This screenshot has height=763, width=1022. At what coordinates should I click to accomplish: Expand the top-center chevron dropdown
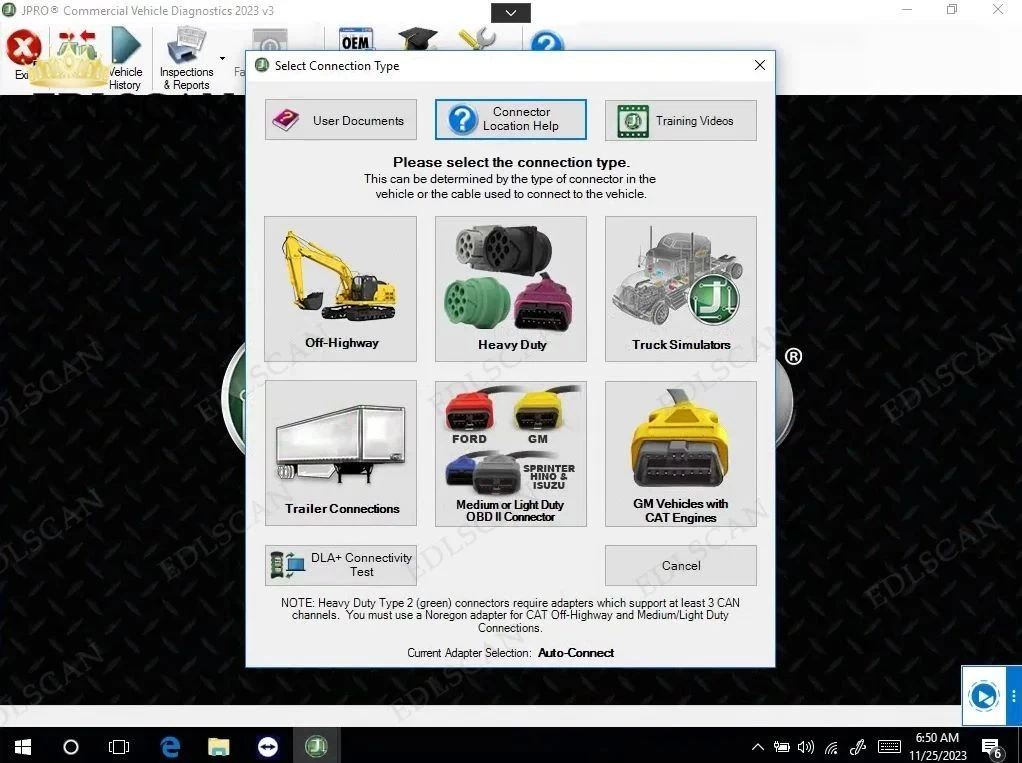[511, 13]
